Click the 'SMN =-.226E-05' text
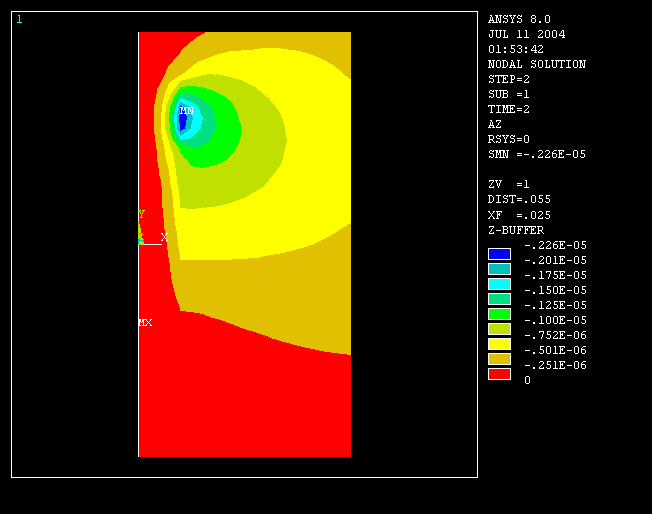Viewport: 652px width, 514px height. tap(537, 154)
